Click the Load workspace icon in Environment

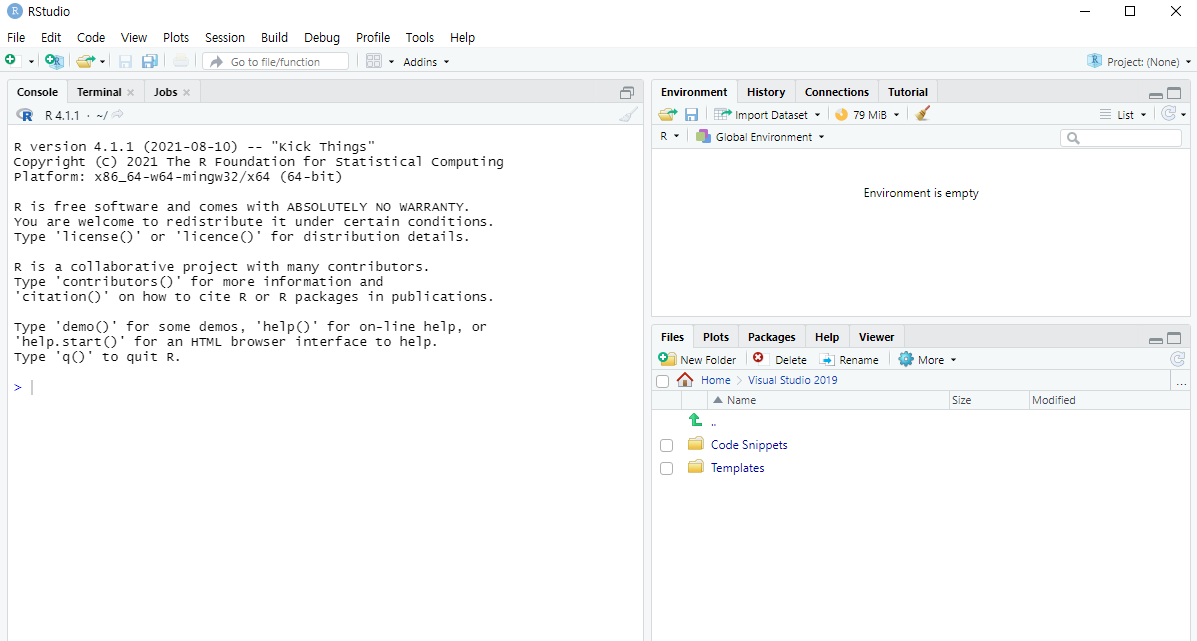[x=668, y=114]
